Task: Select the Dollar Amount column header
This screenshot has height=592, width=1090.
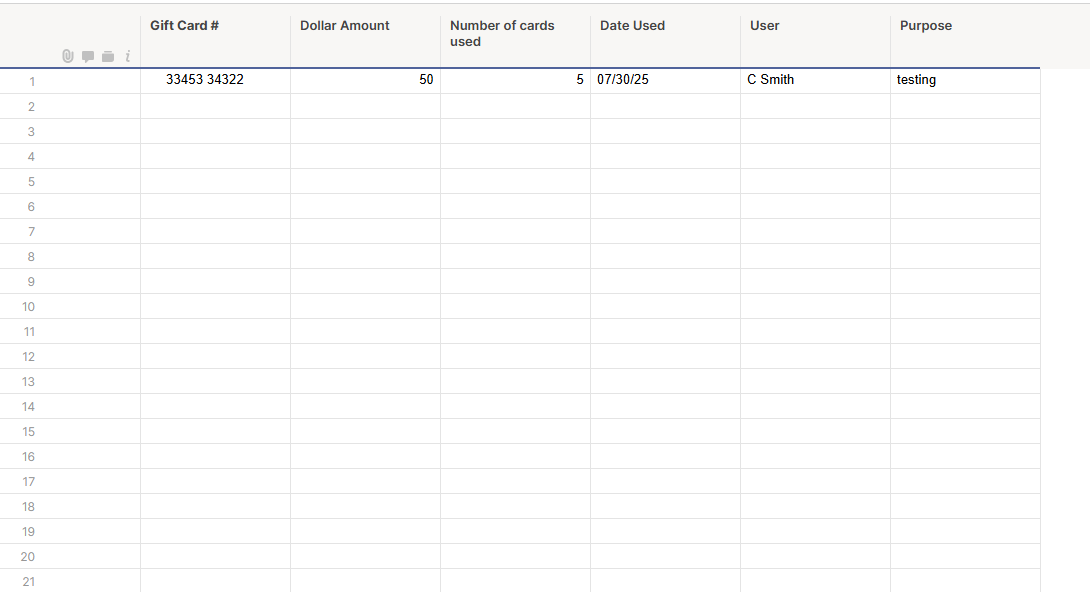Action: (x=366, y=42)
